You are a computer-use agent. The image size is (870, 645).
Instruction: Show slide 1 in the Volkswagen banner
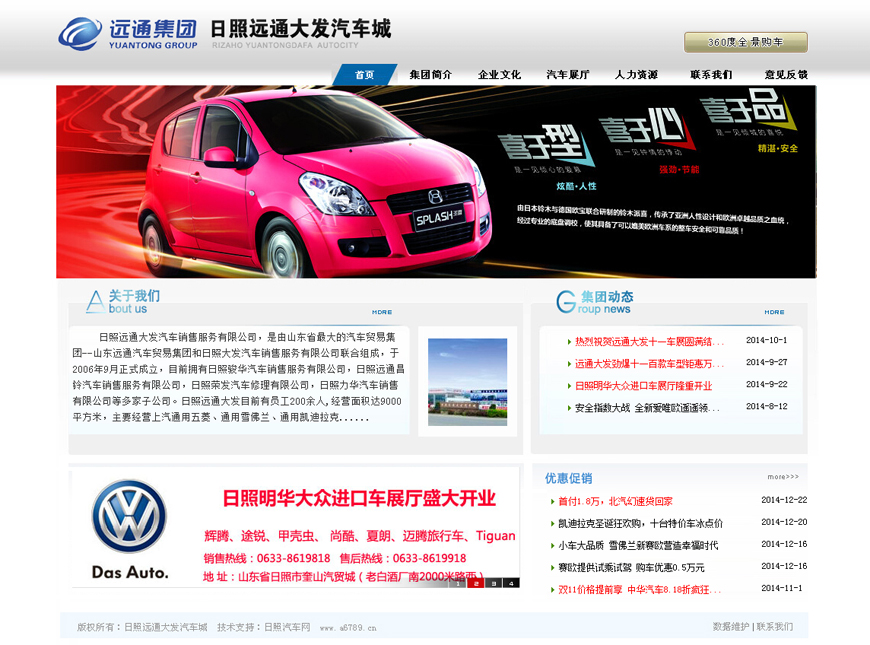[458, 583]
